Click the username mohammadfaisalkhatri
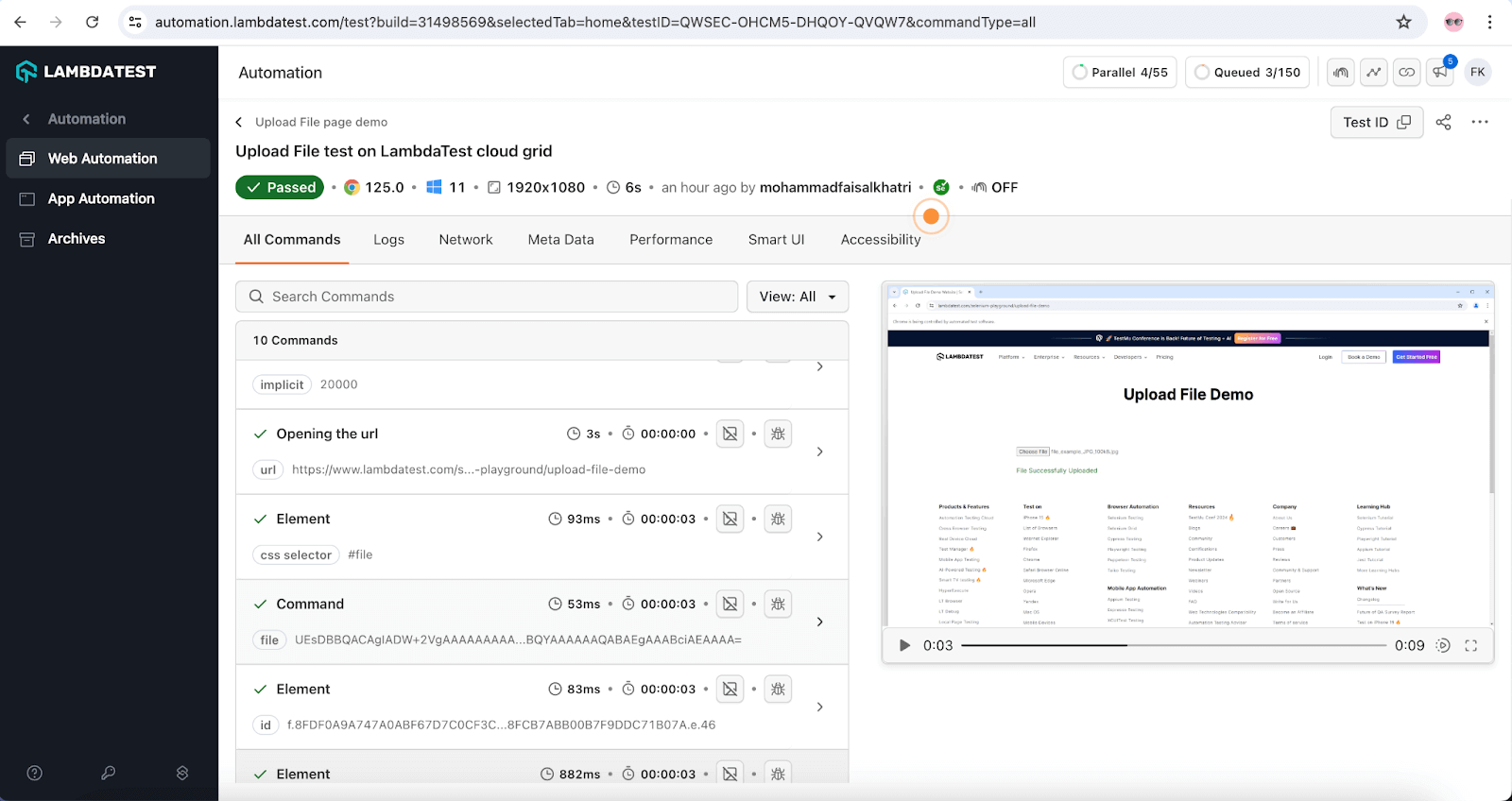Image resolution: width=1512 pixels, height=801 pixels. tap(835, 187)
